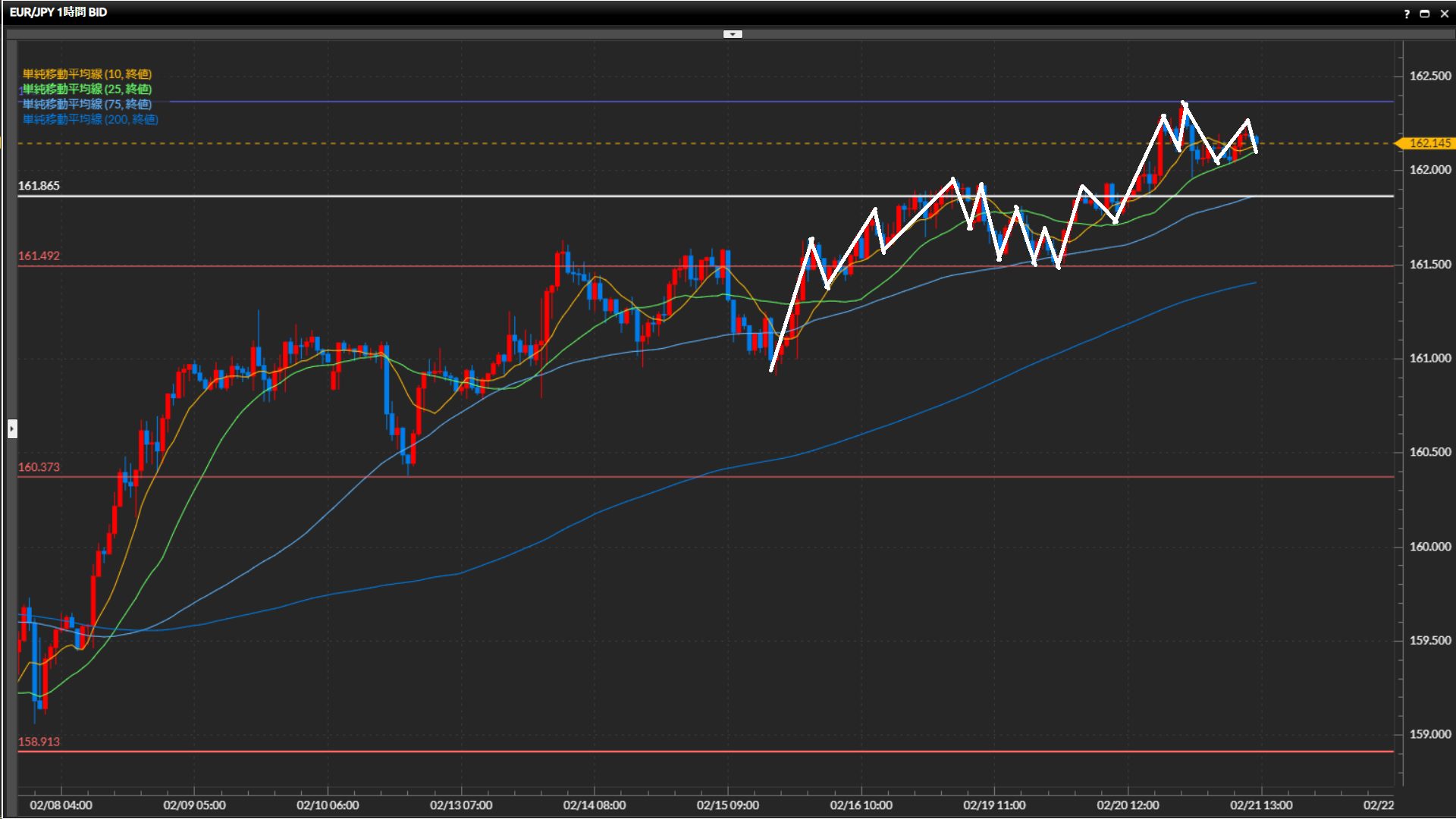This screenshot has height=819, width=1456.
Task: Click the 02/21 13:00 time axis label
Action: click(1261, 805)
